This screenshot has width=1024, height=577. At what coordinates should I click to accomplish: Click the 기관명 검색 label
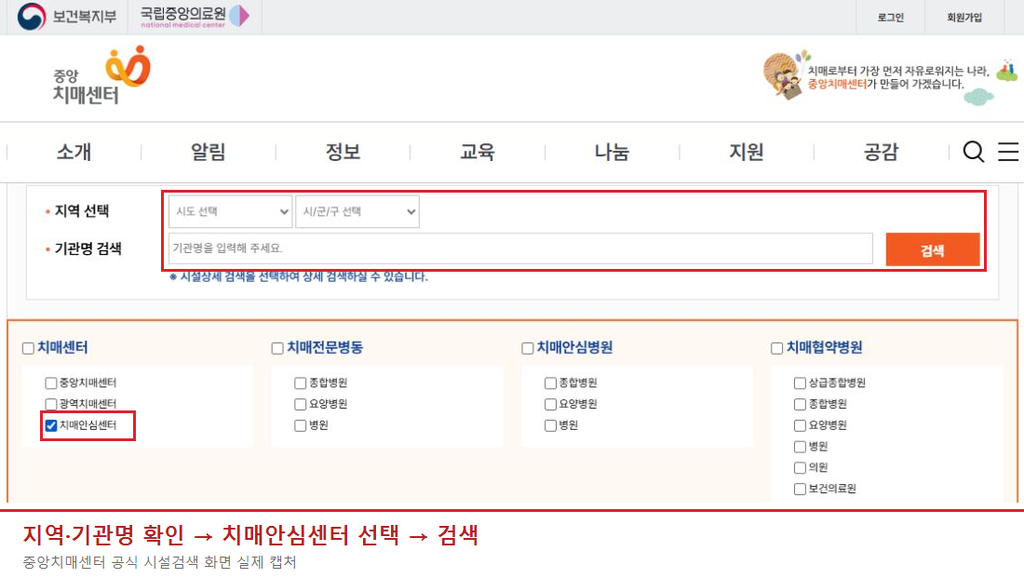coord(88,249)
